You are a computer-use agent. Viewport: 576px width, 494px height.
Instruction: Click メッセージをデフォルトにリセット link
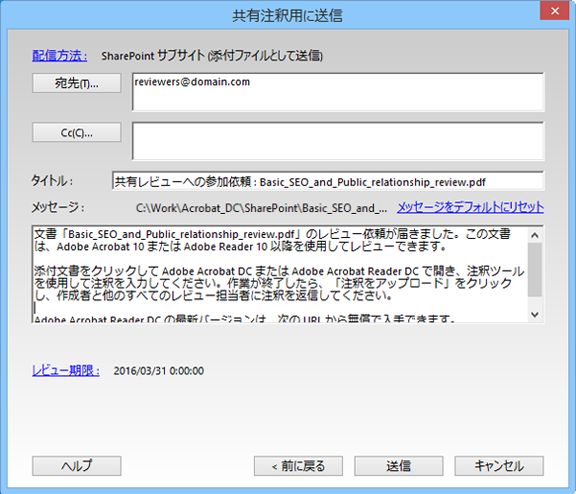[470, 208]
